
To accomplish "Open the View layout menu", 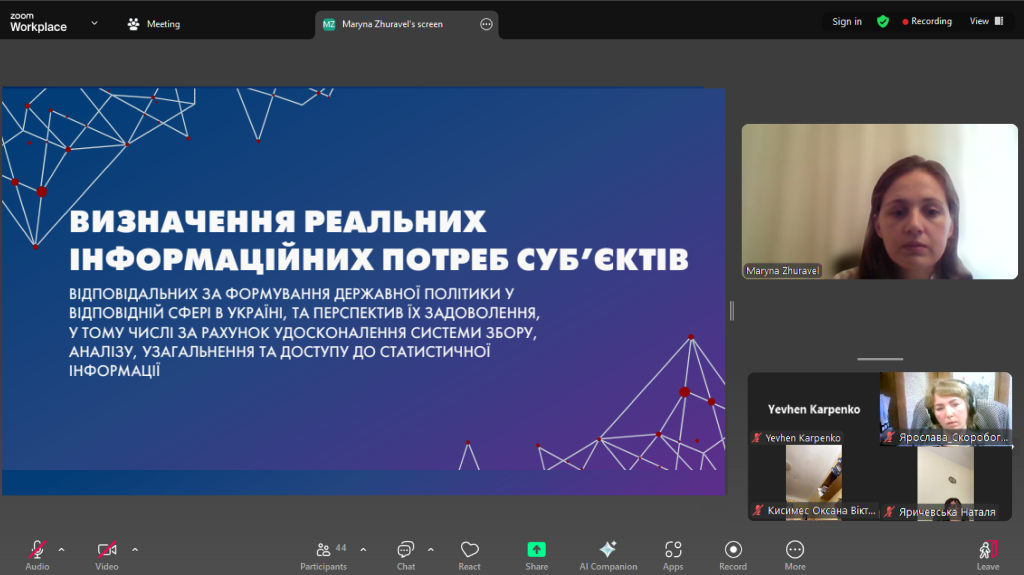I will click(x=986, y=22).
